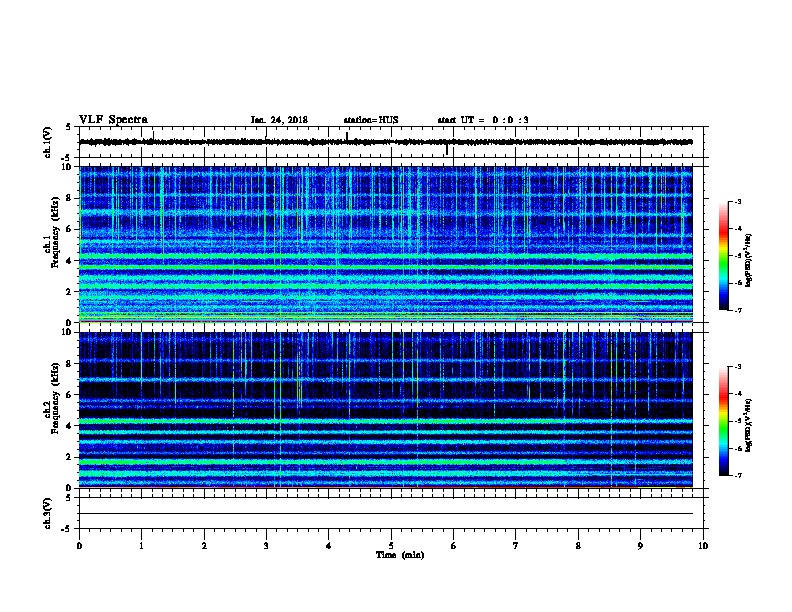
Task: Click the "ch.3(V)" axis label
Action: click(x=48, y=513)
